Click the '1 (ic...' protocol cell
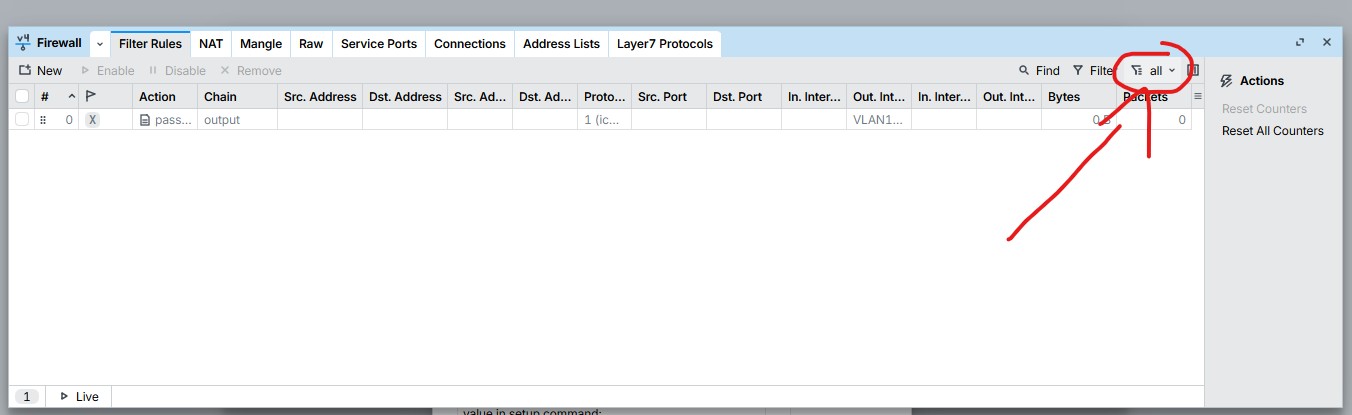This screenshot has width=1352, height=415. click(605, 120)
